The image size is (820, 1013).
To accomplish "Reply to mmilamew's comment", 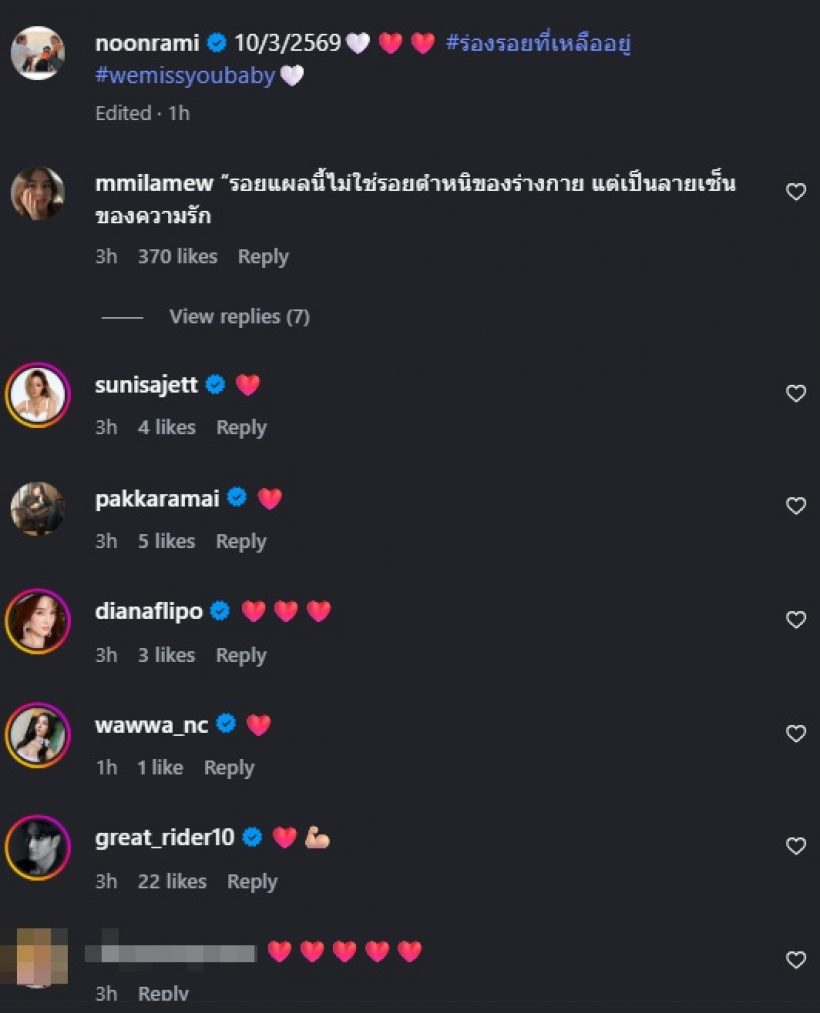I will click(262, 256).
